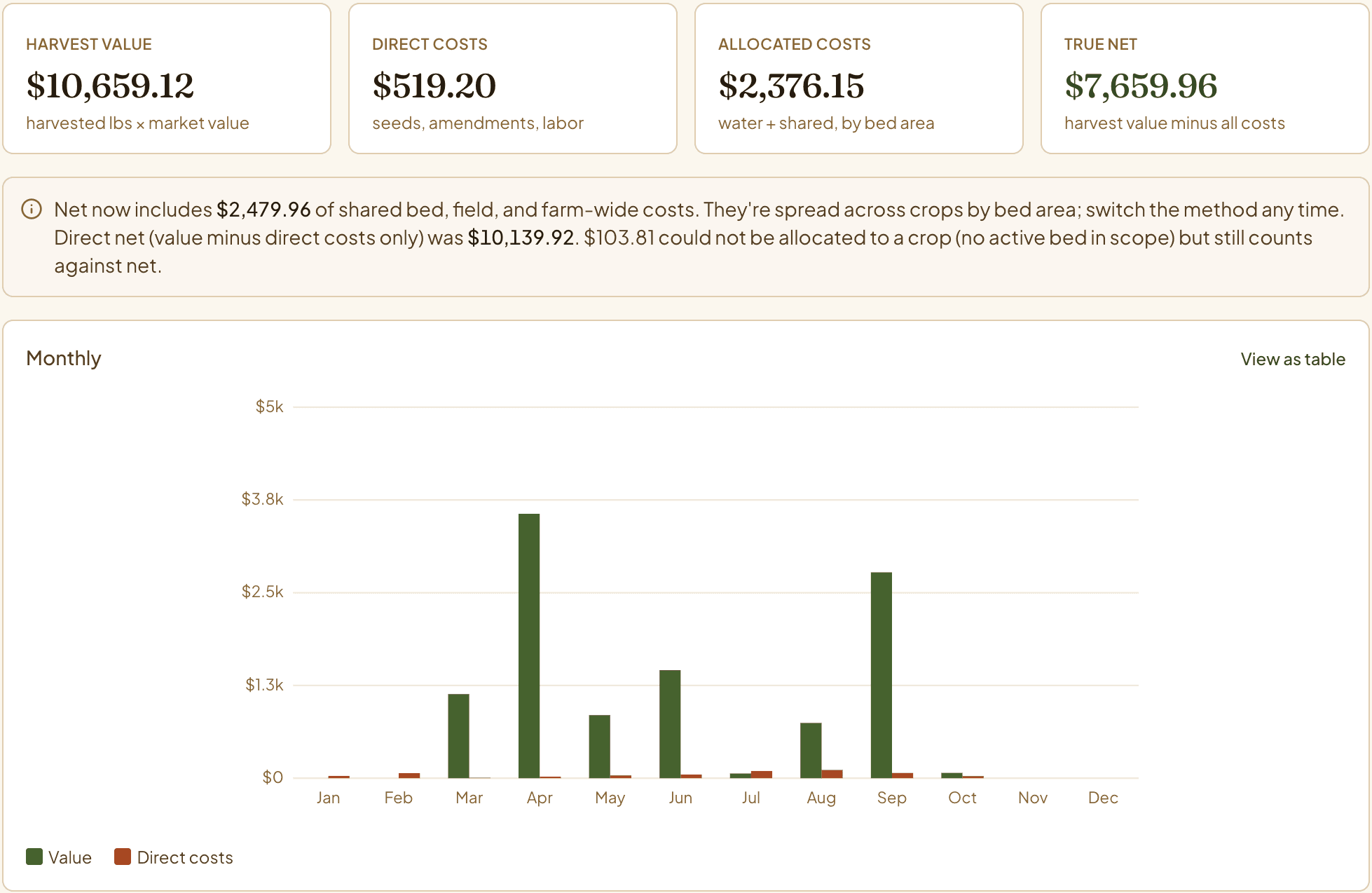Click the Harvest Value amount $10,659.12
Viewport: 1372px width, 893px height.
click(x=110, y=86)
